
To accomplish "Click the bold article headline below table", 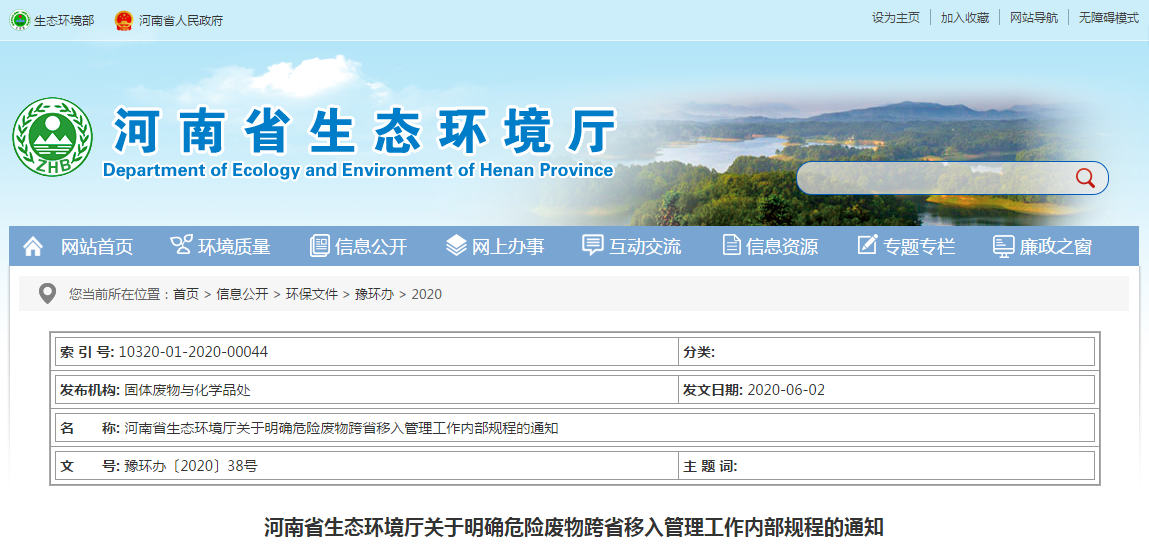I will pyautogui.click(x=574, y=527).
